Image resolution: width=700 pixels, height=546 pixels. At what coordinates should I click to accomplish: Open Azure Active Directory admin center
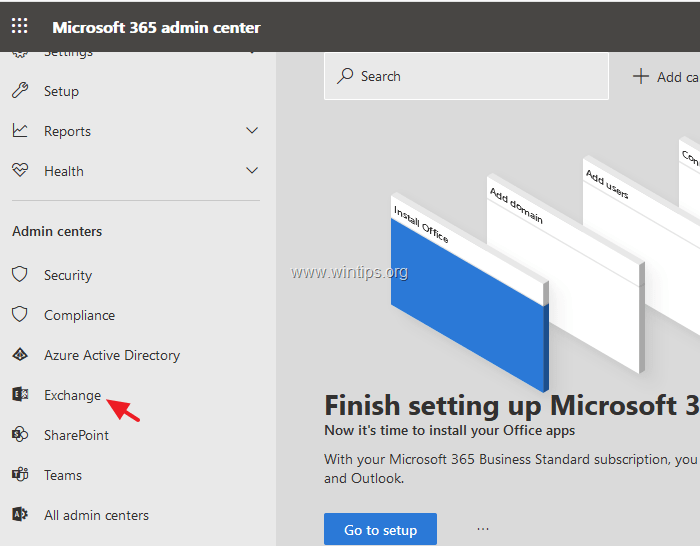112,355
